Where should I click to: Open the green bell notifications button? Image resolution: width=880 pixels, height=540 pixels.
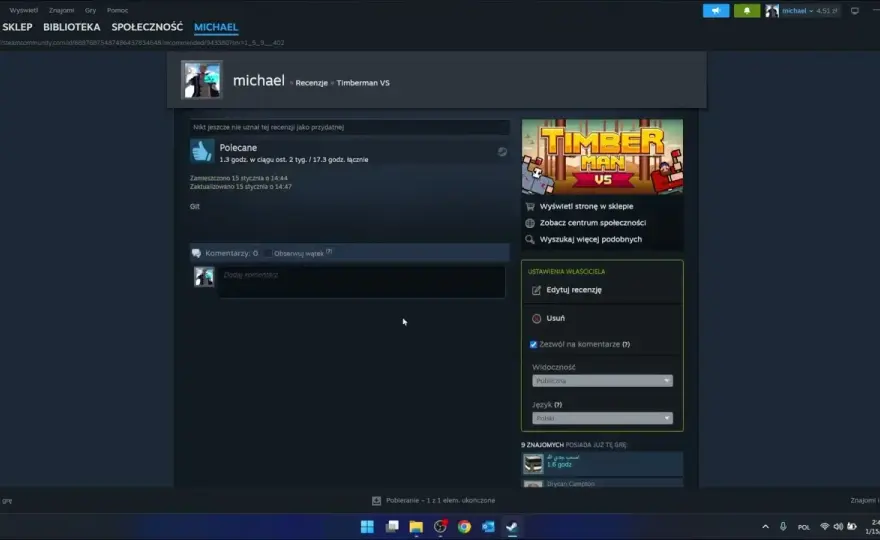point(746,11)
